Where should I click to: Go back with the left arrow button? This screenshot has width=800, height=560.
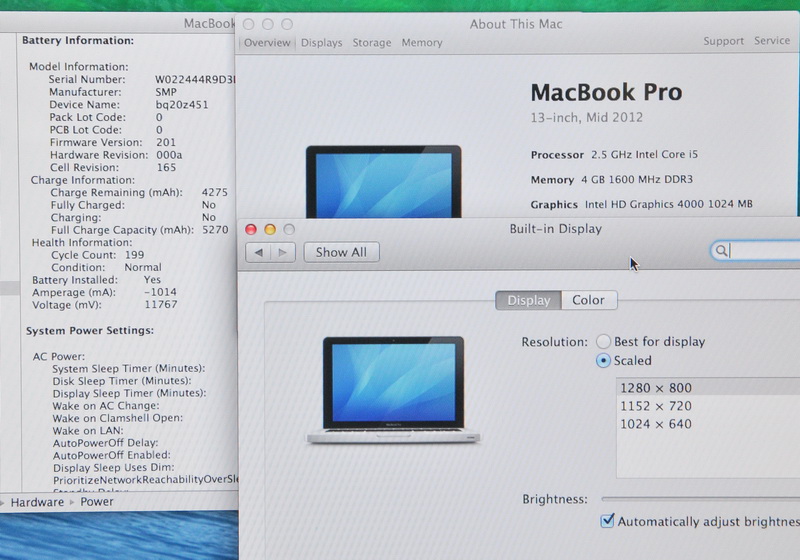[x=258, y=252]
